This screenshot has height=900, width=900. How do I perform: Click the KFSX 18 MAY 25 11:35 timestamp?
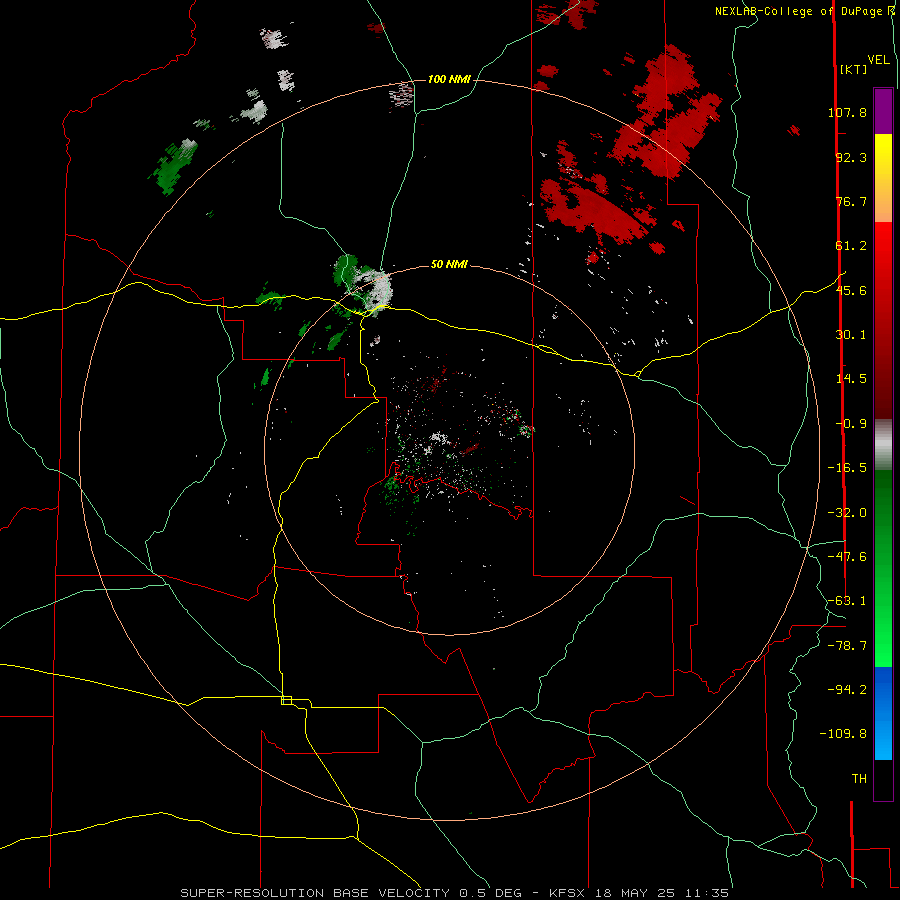tap(639, 893)
